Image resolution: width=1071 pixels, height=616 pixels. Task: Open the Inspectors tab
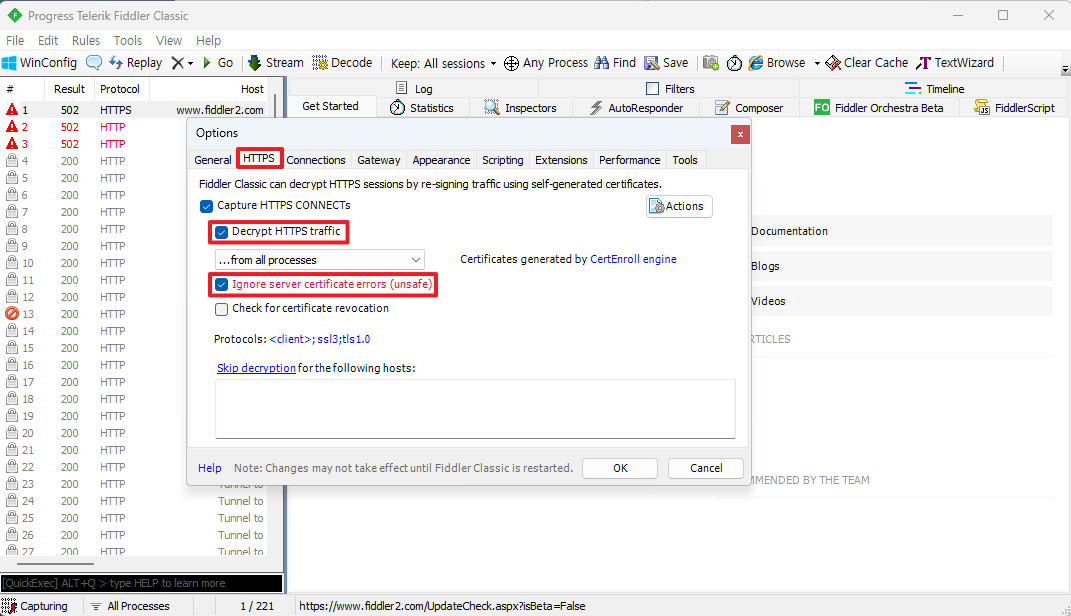520,108
